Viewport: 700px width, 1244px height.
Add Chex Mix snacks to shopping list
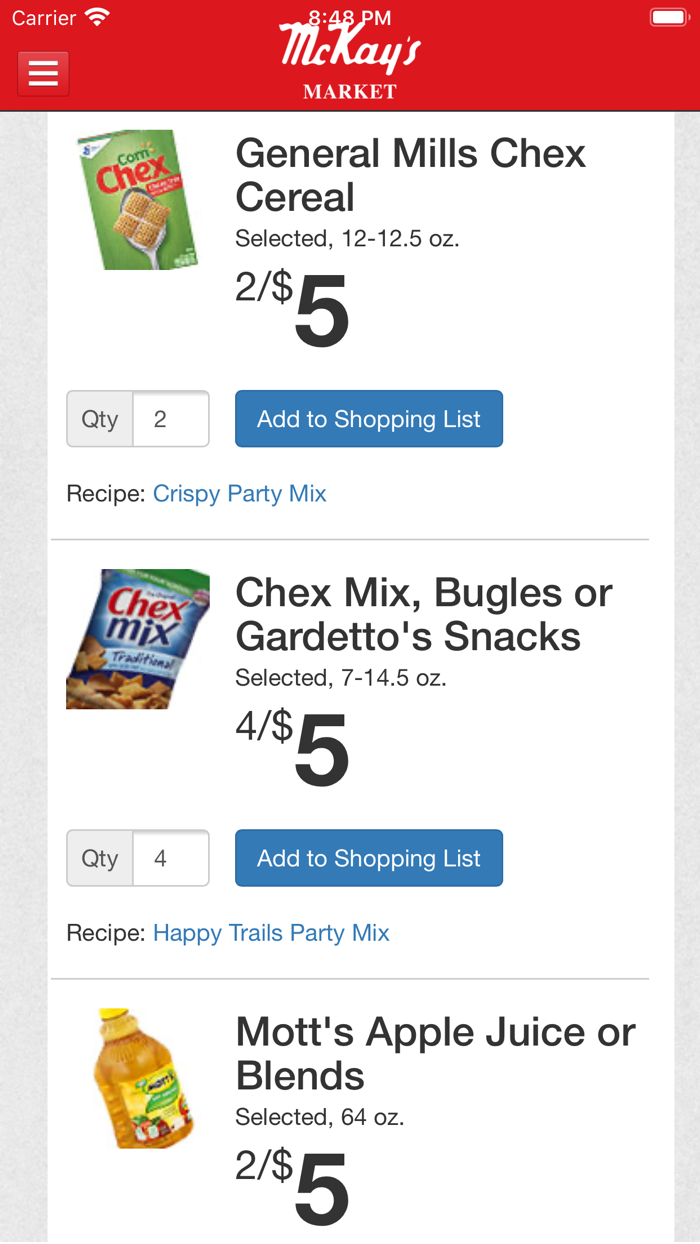[x=368, y=857]
